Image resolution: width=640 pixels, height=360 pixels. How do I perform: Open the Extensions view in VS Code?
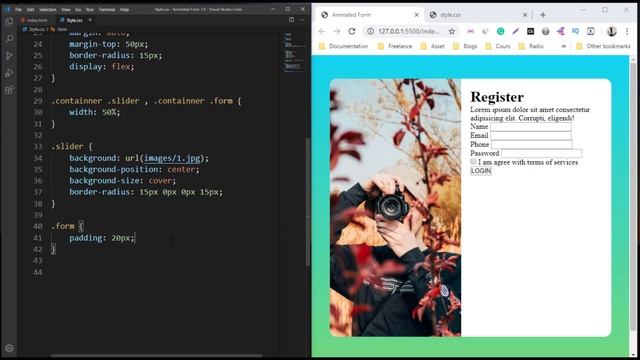click(9, 90)
